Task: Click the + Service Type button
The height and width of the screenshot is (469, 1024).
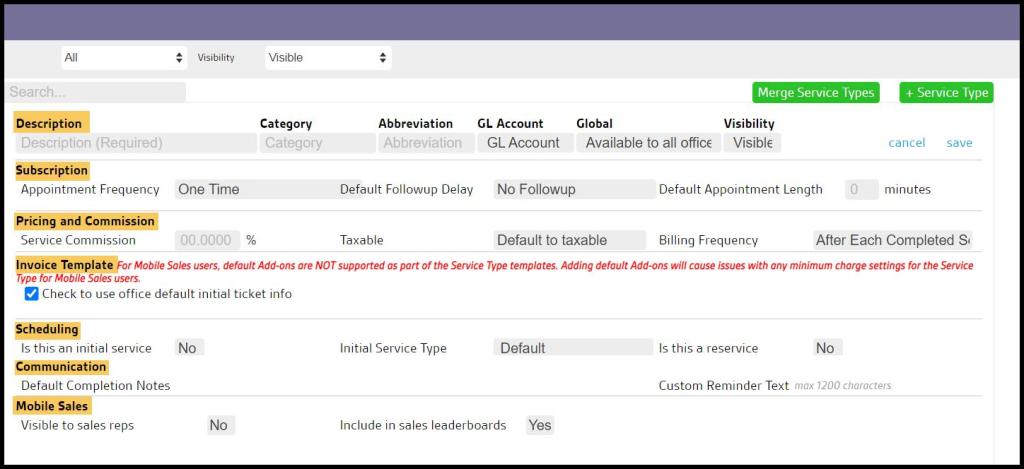Action: pyautogui.click(x=946, y=93)
